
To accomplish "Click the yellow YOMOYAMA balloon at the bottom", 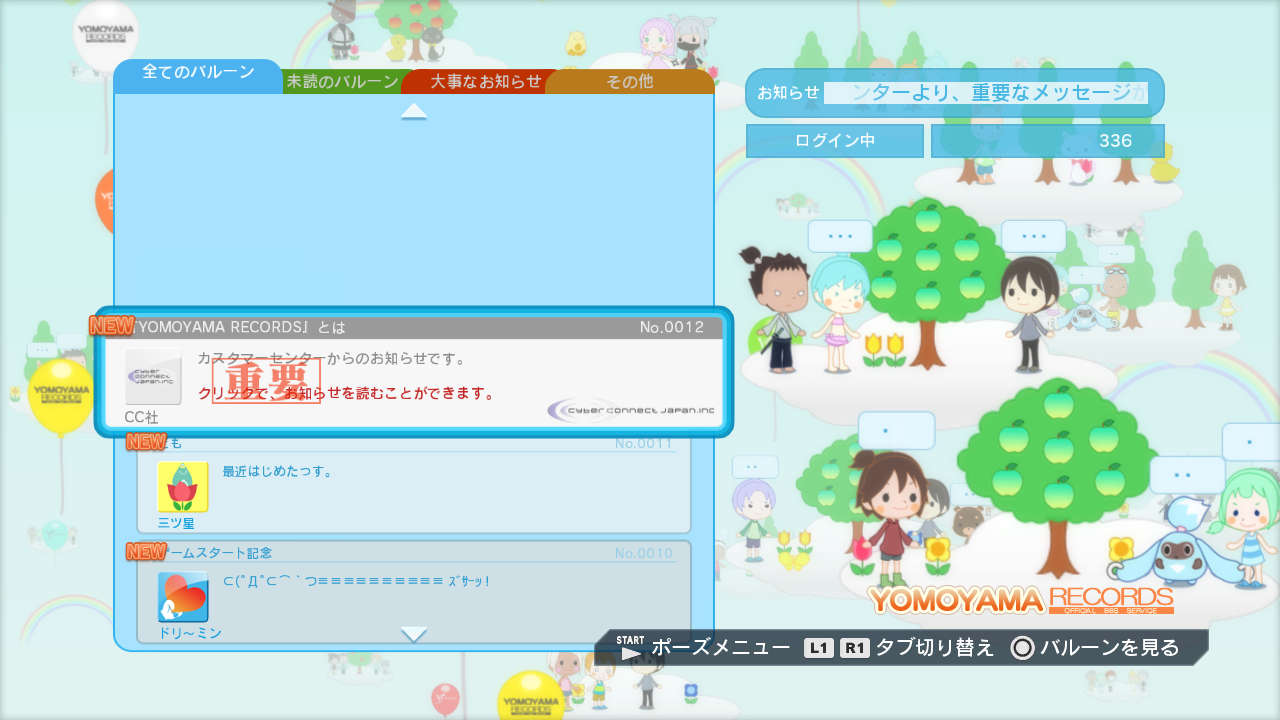I will 531,696.
